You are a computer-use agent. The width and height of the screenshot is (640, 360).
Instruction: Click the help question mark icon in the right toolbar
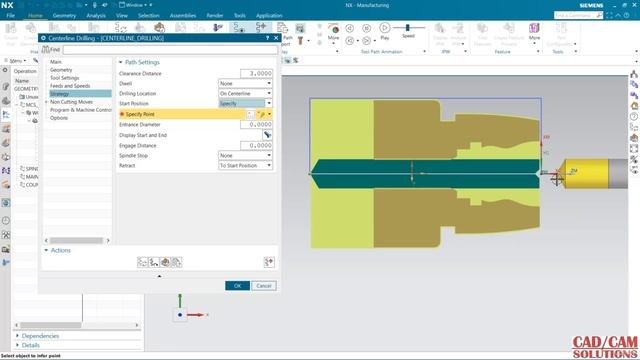click(634, 117)
